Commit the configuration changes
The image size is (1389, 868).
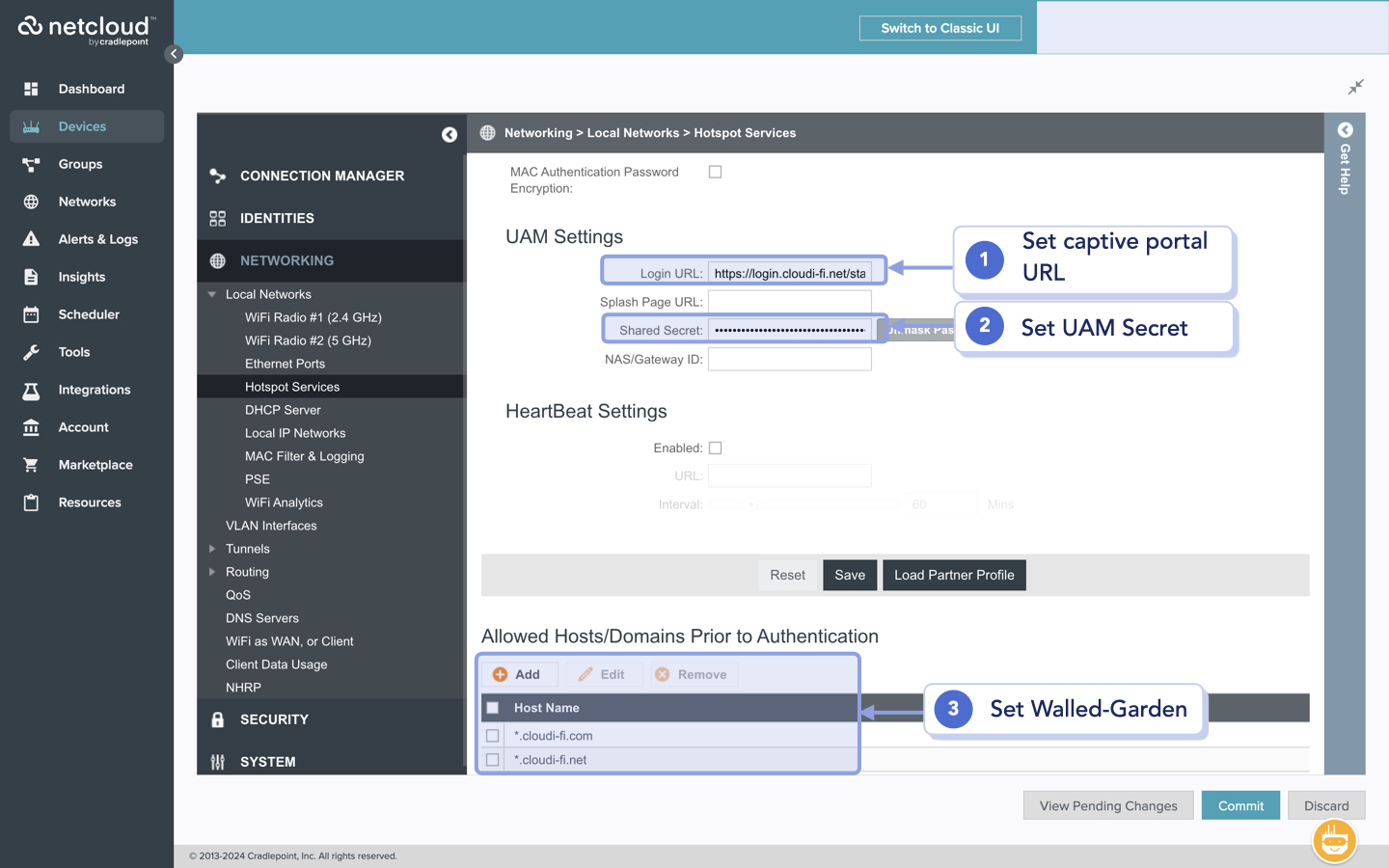[1240, 805]
